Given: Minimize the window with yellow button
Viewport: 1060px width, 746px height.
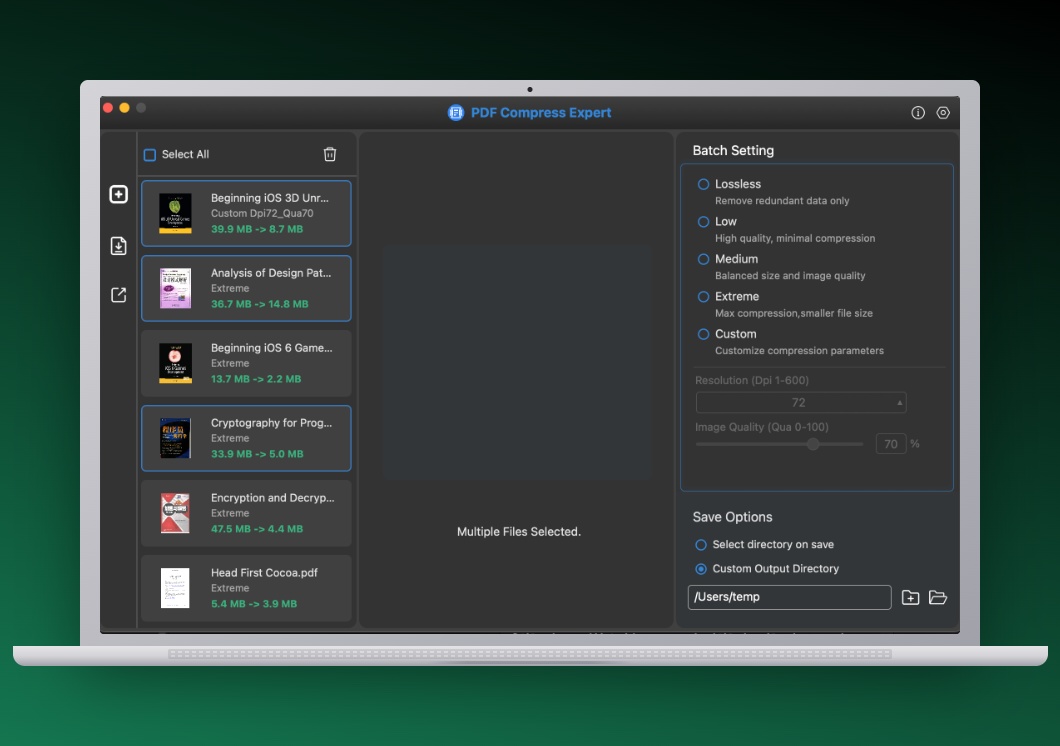Looking at the screenshot, I should 124,107.
